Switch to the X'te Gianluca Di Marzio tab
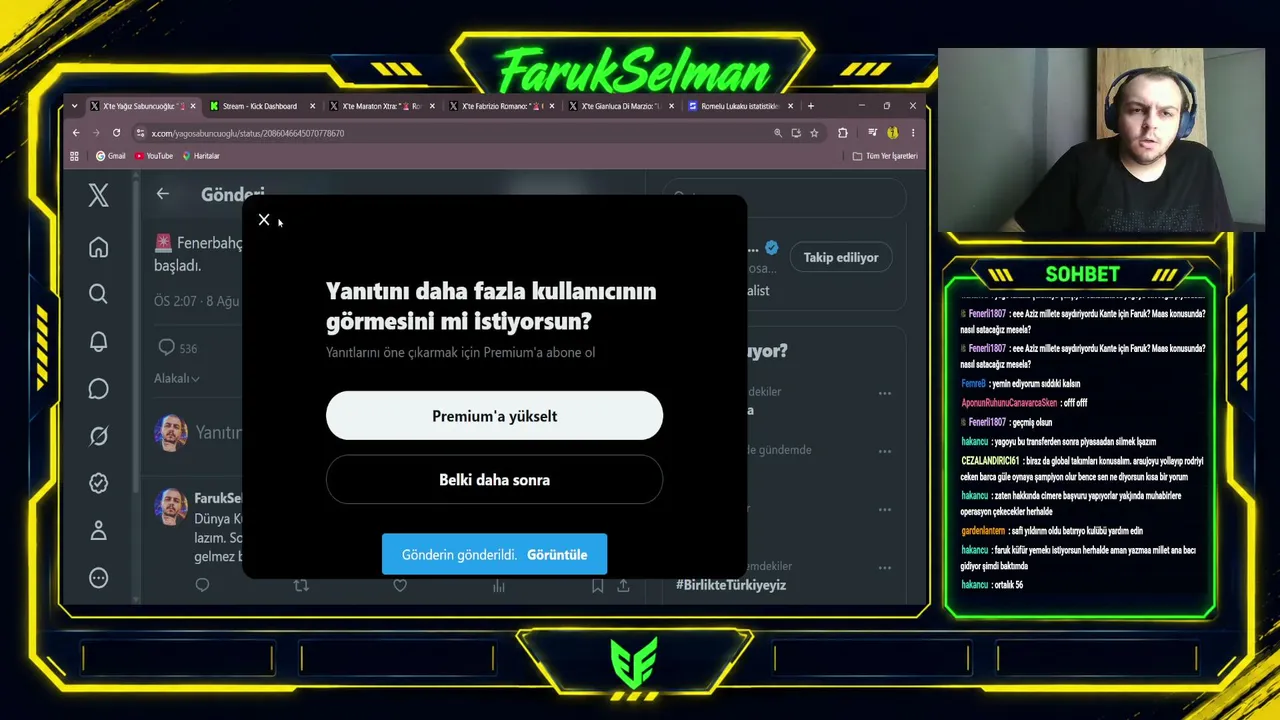This screenshot has height=720, width=1280. pyautogui.click(x=619, y=106)
